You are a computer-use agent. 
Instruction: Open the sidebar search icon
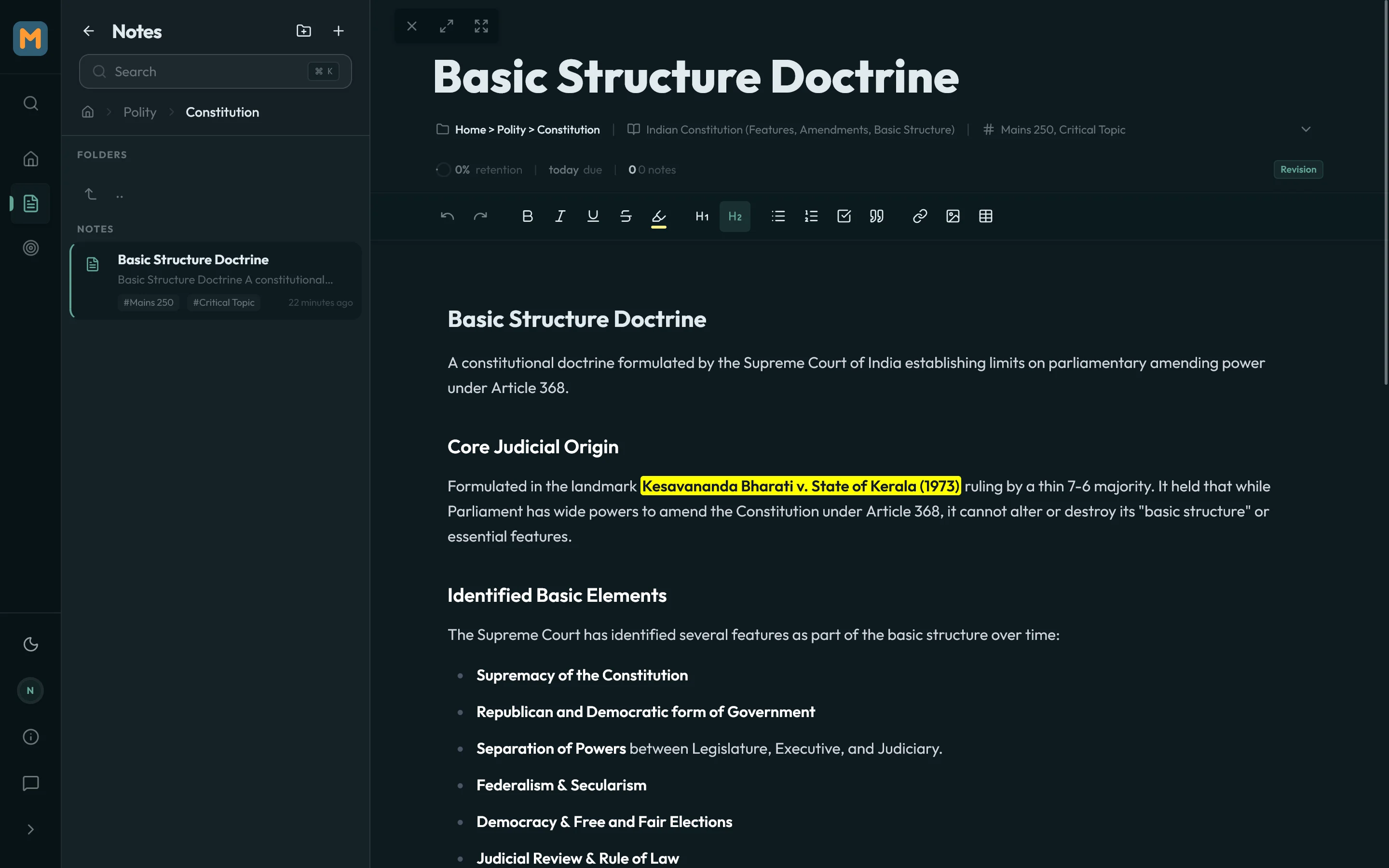tap(30, 103)
